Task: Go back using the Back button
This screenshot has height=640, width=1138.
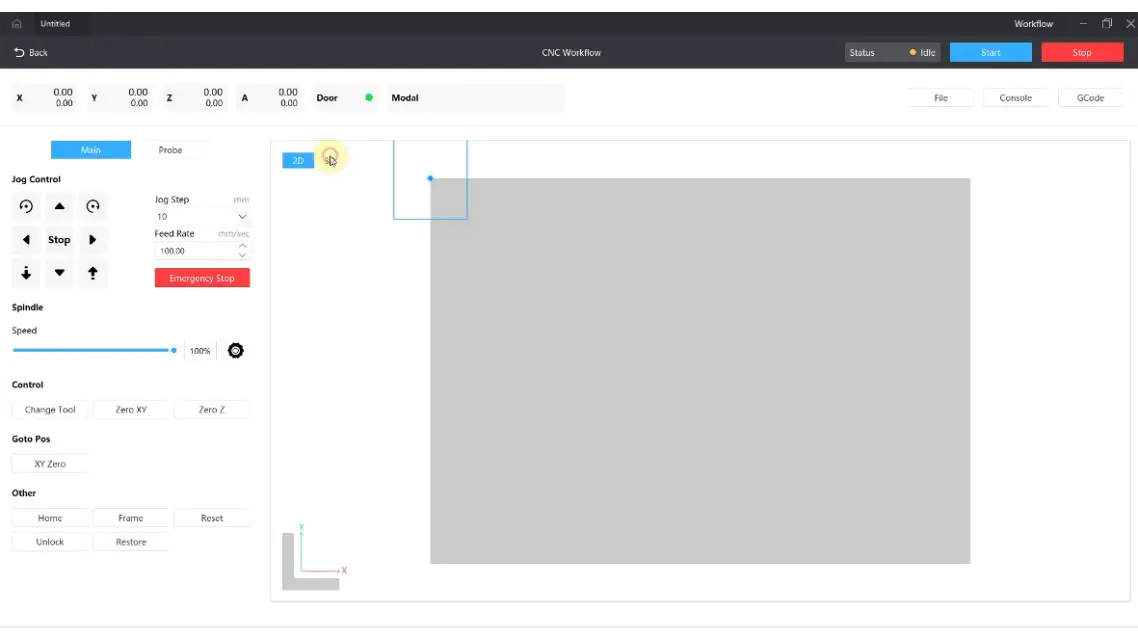Action: tap(31, 53)
